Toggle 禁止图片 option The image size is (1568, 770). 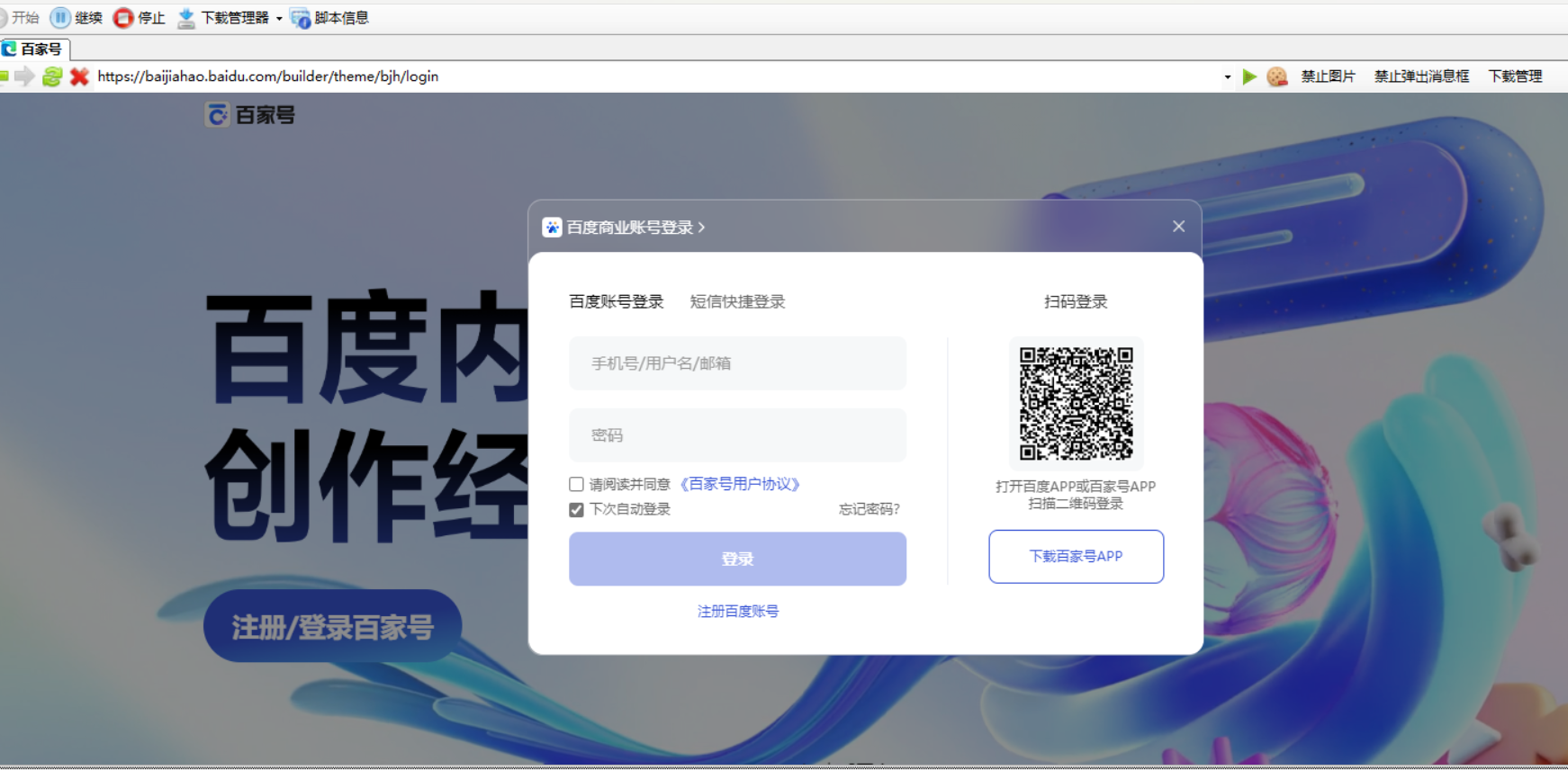pyautogui.click(x=1328, y=76)
